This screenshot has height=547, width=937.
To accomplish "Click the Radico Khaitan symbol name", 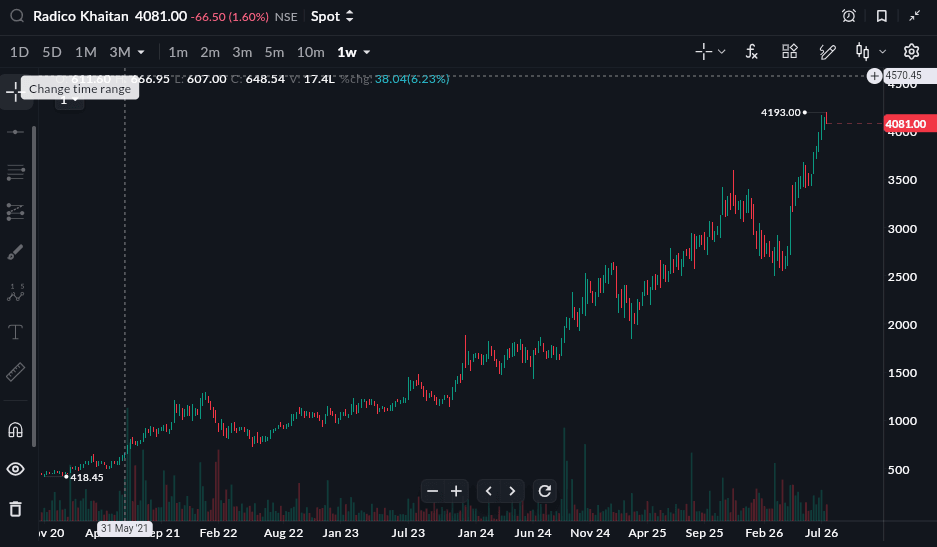I will coord(81,16).
